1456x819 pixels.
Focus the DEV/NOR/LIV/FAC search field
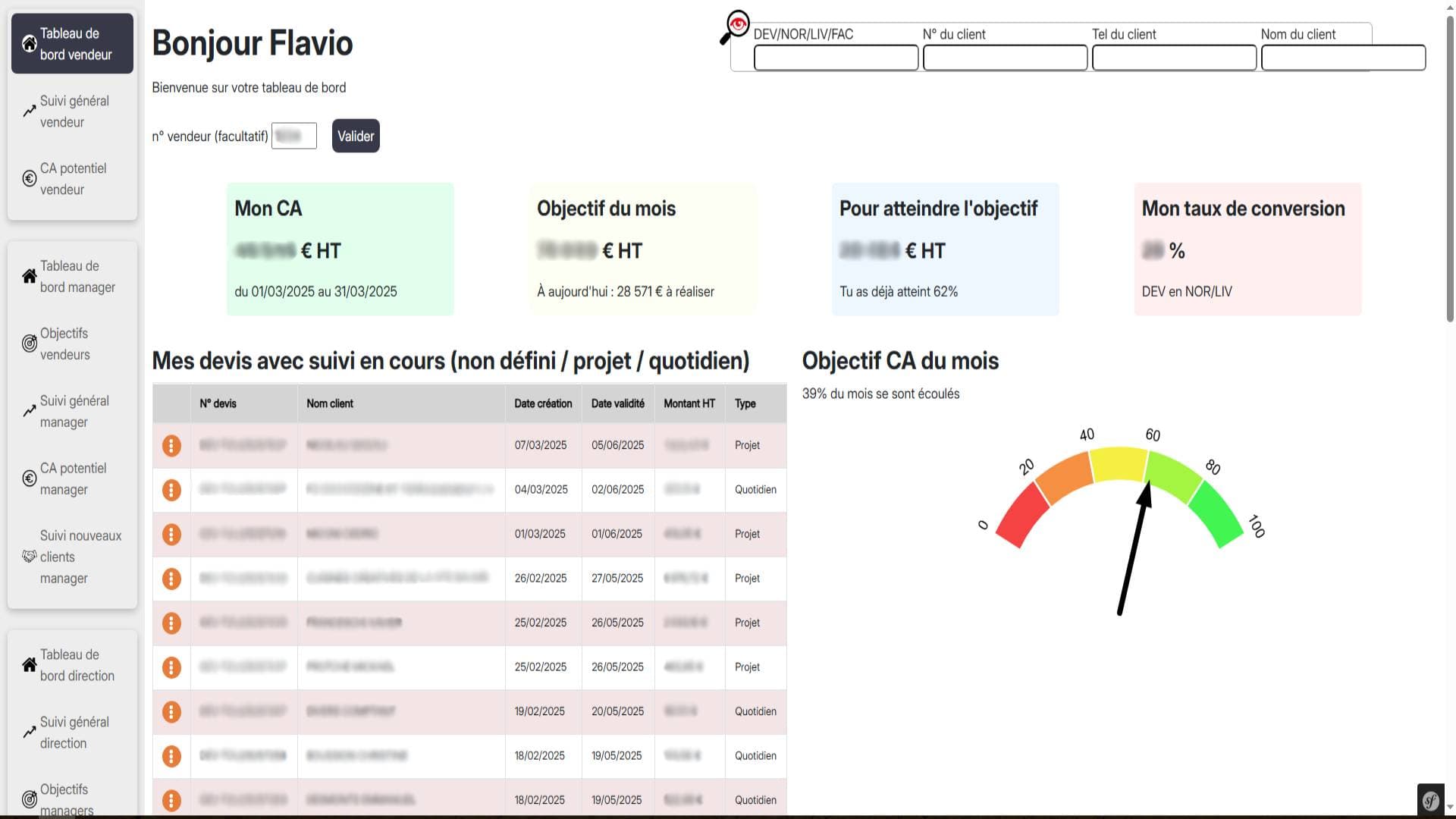[836, 58]
